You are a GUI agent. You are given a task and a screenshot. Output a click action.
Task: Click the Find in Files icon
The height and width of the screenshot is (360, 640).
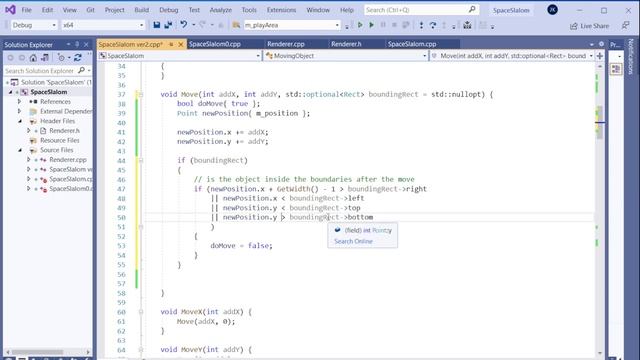point(236,25)
